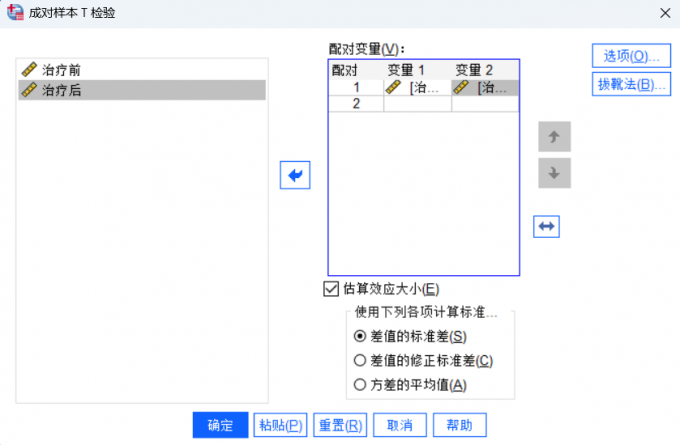Click the ruler icon beside 治疗前
The height and width of the screenshot is (445, 680).
(x=29, y=69)
